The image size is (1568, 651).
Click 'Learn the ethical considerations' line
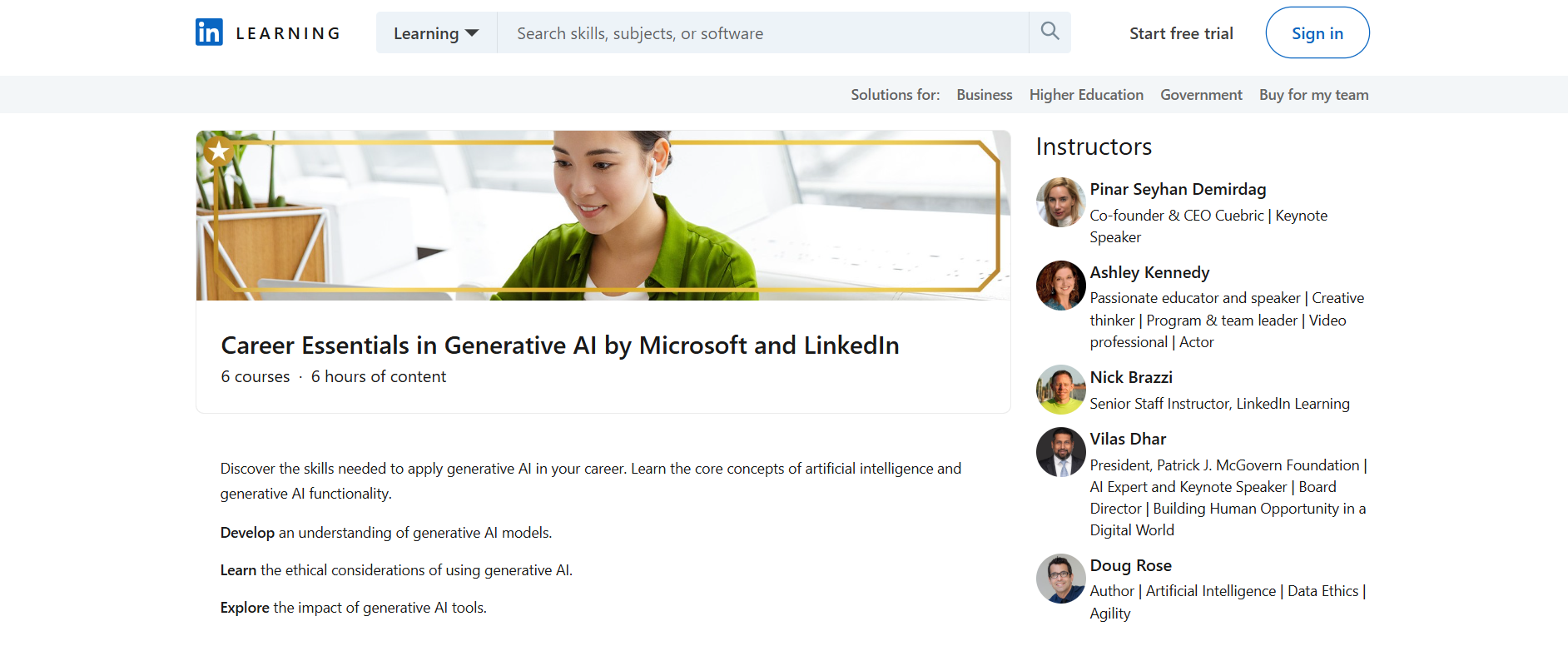click(x=396, y=570)
